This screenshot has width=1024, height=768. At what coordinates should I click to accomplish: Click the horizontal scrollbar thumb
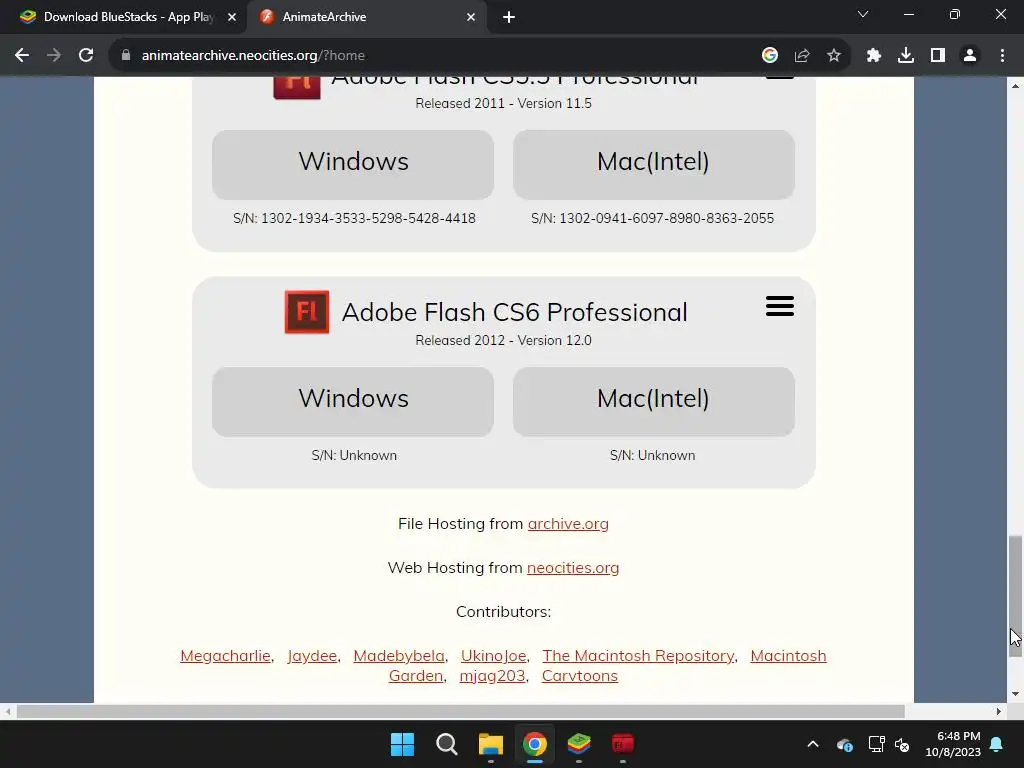[460, 711]
